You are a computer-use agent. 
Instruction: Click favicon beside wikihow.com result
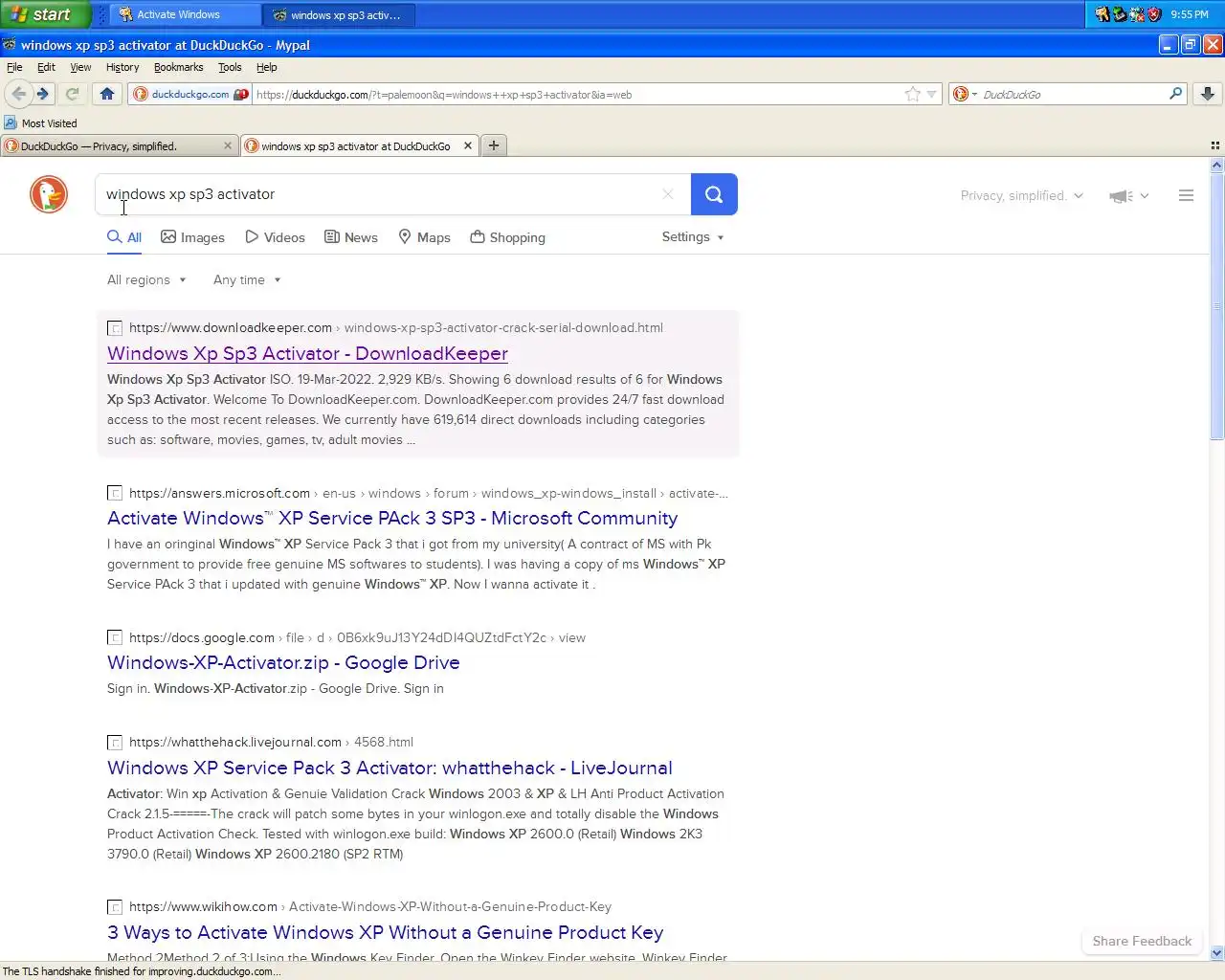click(115, 907)
